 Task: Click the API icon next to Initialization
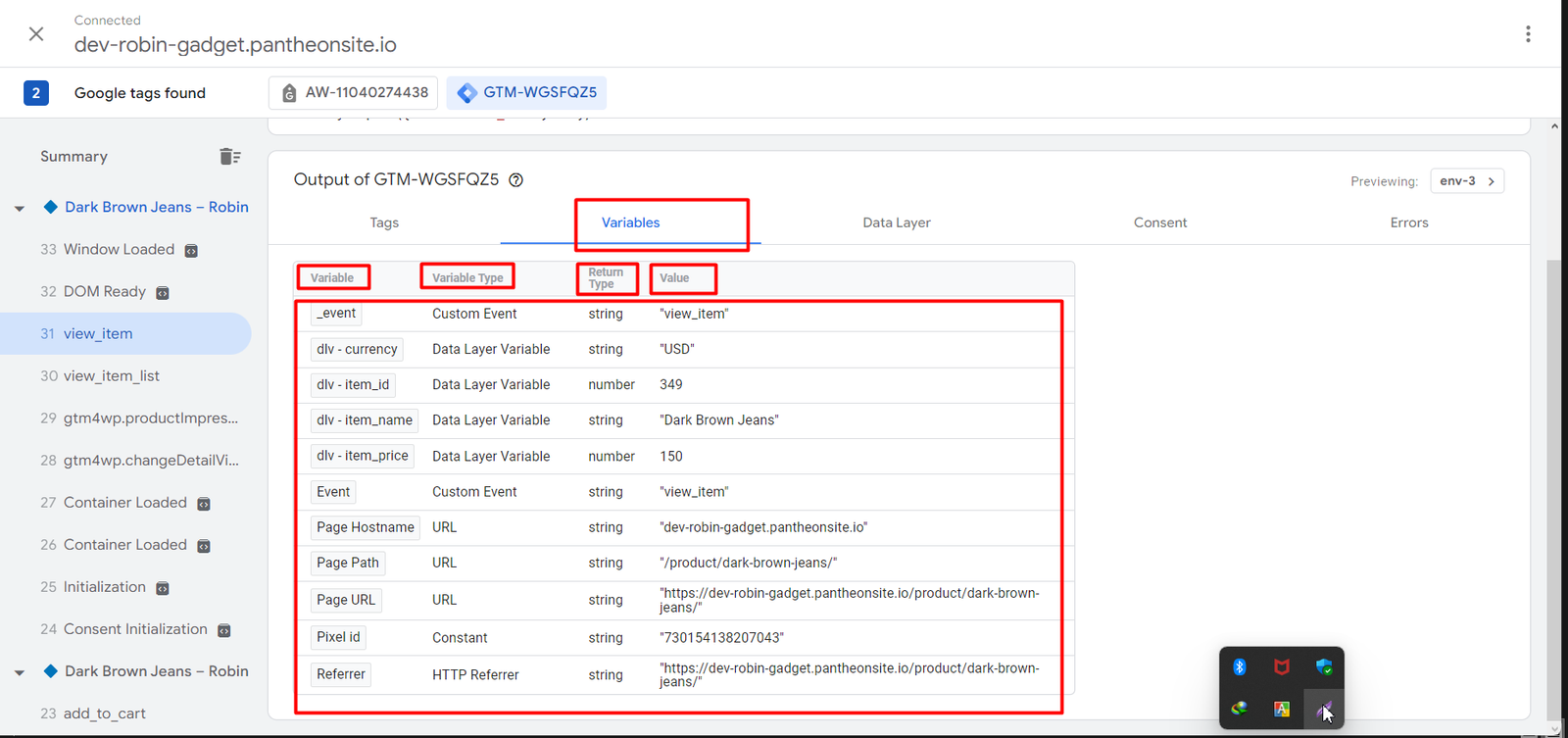[x=163, y=588]
